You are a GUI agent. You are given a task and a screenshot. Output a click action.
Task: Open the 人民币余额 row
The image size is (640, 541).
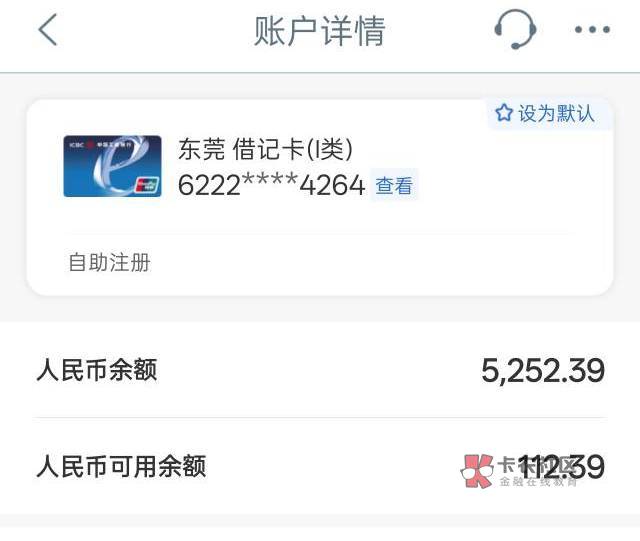(320, 370)
